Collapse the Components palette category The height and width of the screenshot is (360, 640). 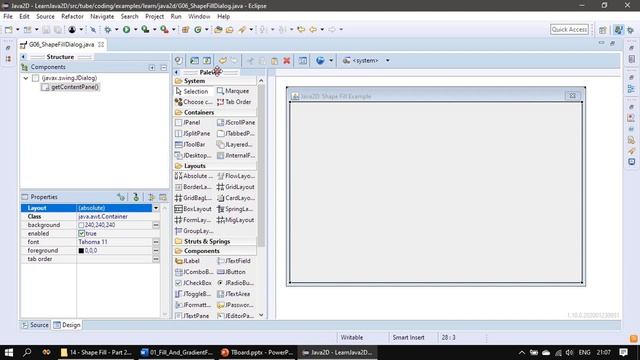[215, 251]
